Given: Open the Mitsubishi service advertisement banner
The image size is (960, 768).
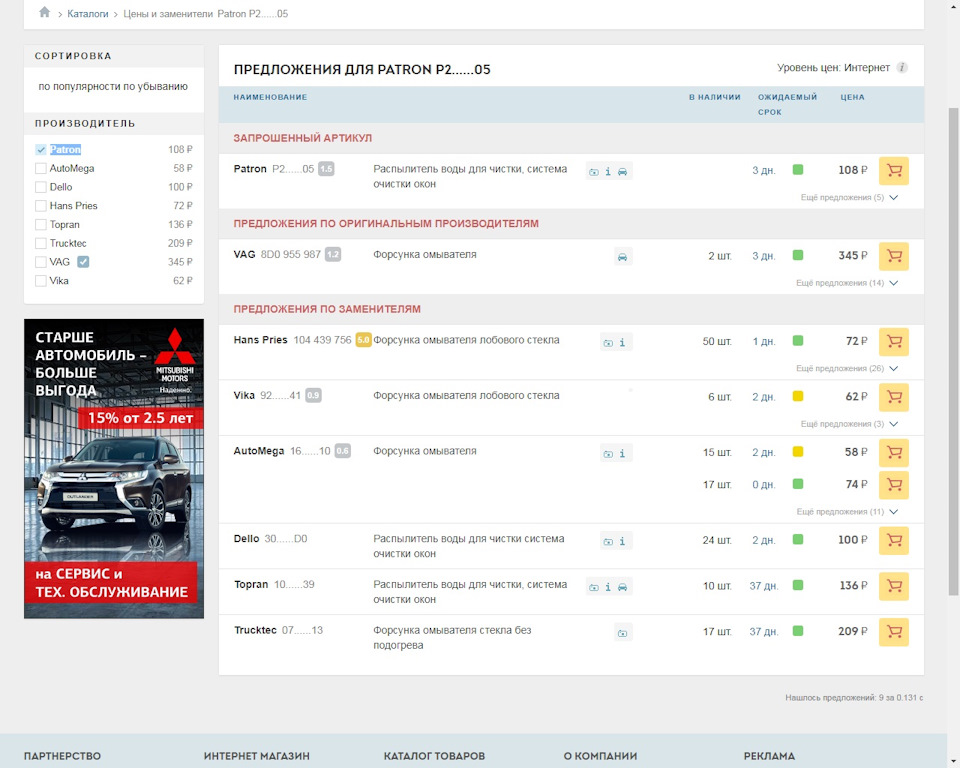Looking at the screenshot, I should point(113,466).
